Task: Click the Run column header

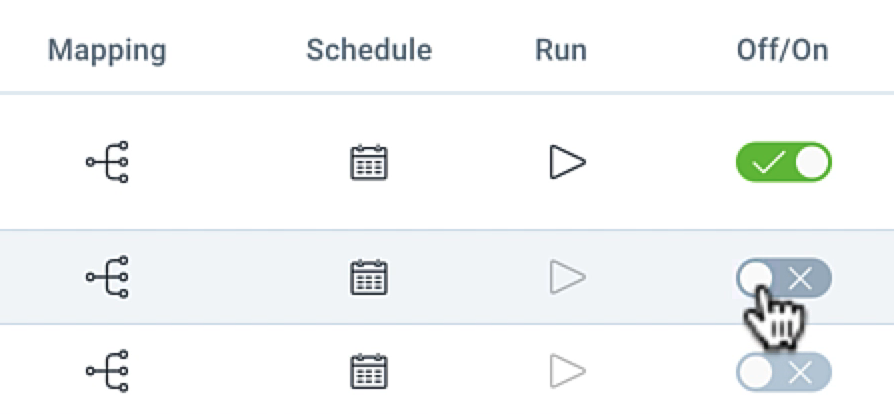Action: click(x=560, y=50)
